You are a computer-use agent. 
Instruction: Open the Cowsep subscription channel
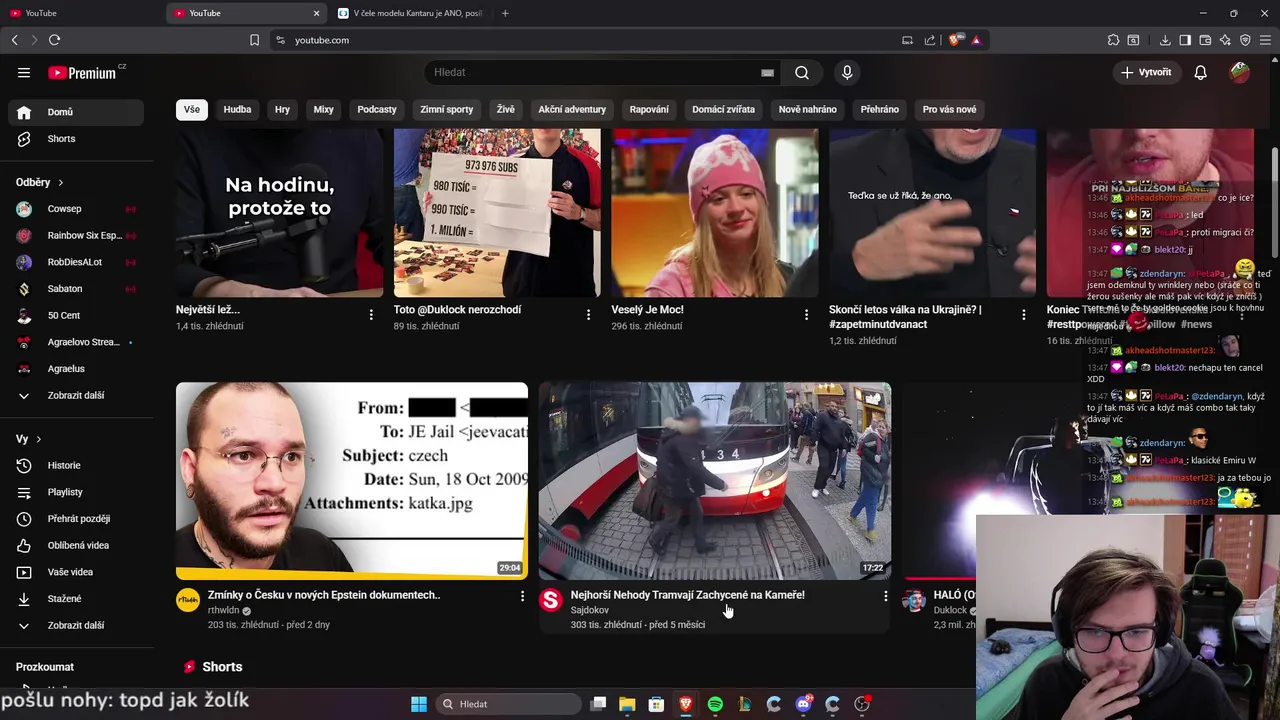click(75, 209)
